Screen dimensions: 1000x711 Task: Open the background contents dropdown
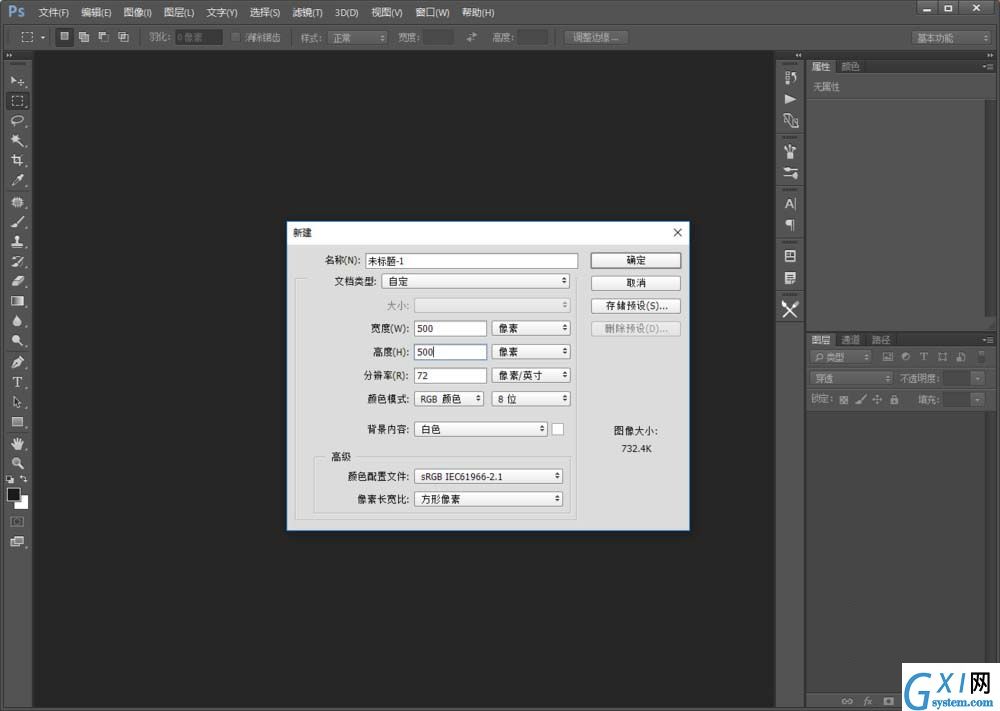(481, 429)
